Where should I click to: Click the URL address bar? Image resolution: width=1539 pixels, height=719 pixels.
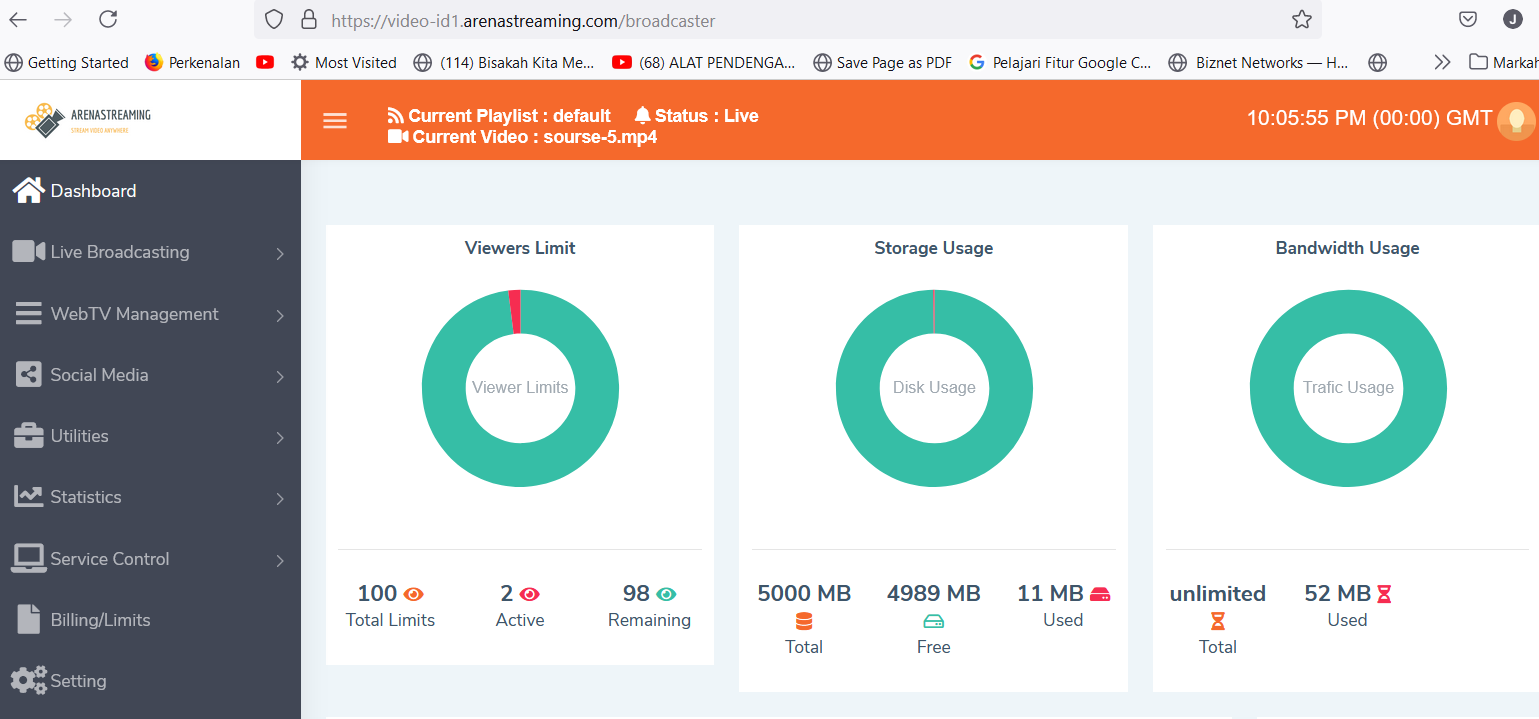[790, 19]
